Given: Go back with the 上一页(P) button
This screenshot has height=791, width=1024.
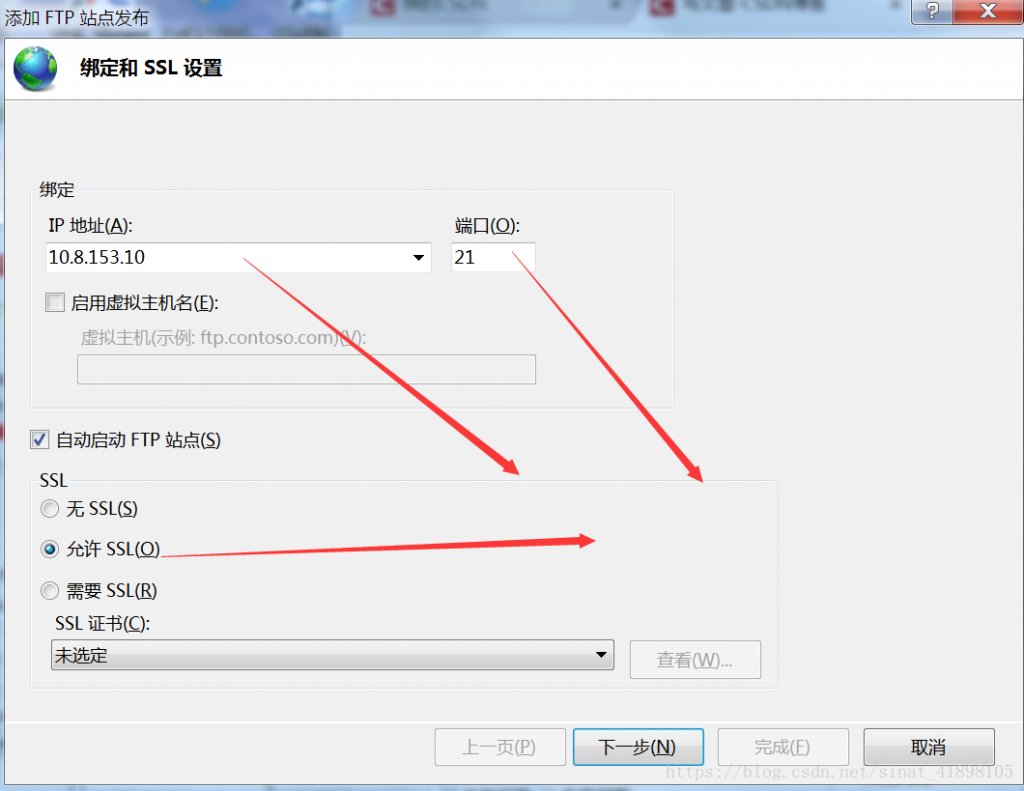Looking at the screenshot, I should pyautogui.click(x=500, y=747).
